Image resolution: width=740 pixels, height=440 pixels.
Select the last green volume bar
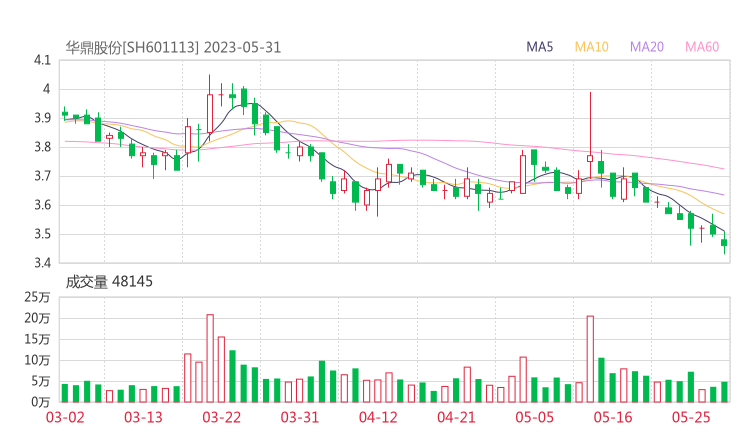(x=724, y=392)
